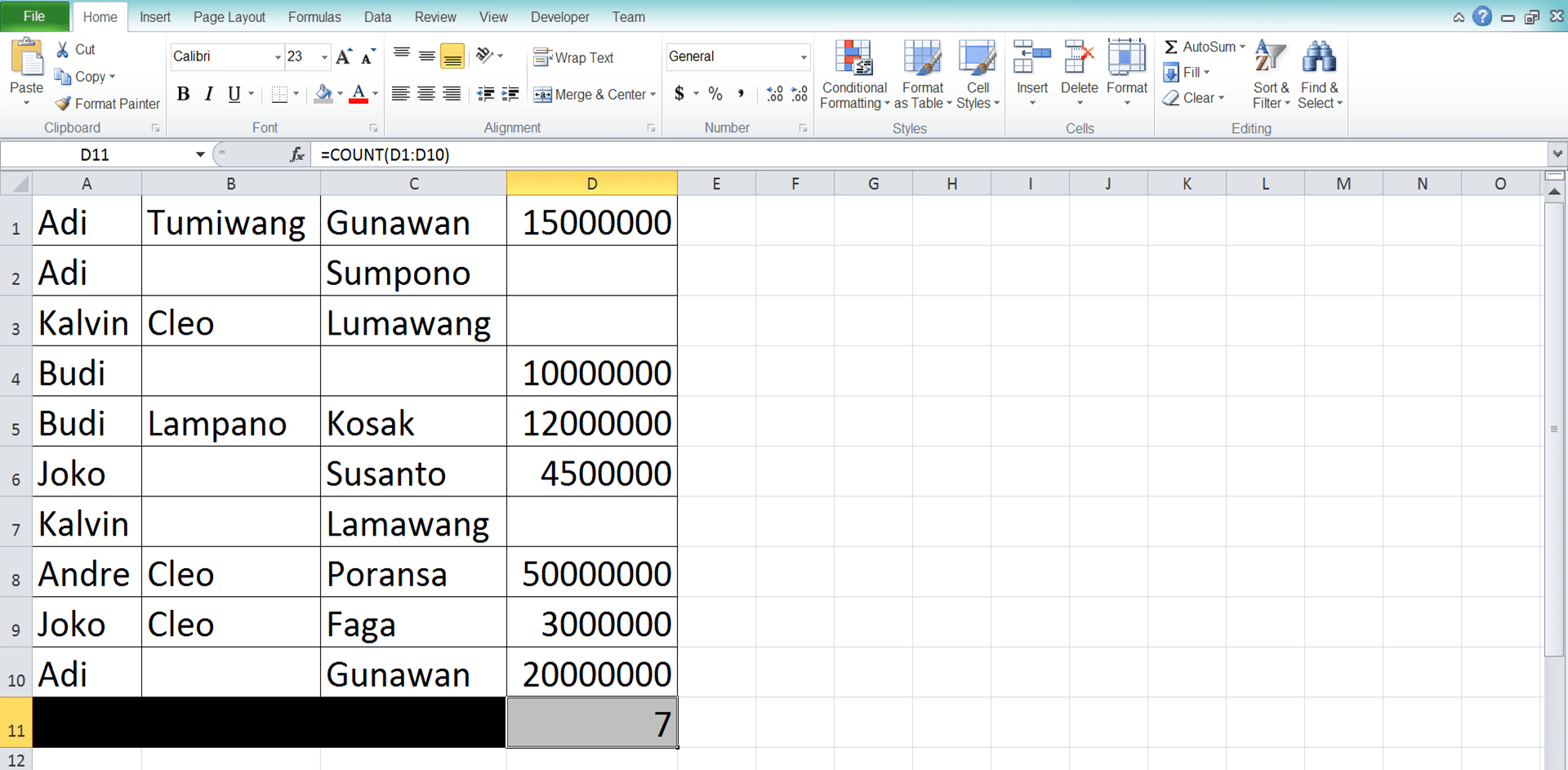Open the Orientation text rotation tool
This screenshot has width=1568, height=770.
(485, 56)
